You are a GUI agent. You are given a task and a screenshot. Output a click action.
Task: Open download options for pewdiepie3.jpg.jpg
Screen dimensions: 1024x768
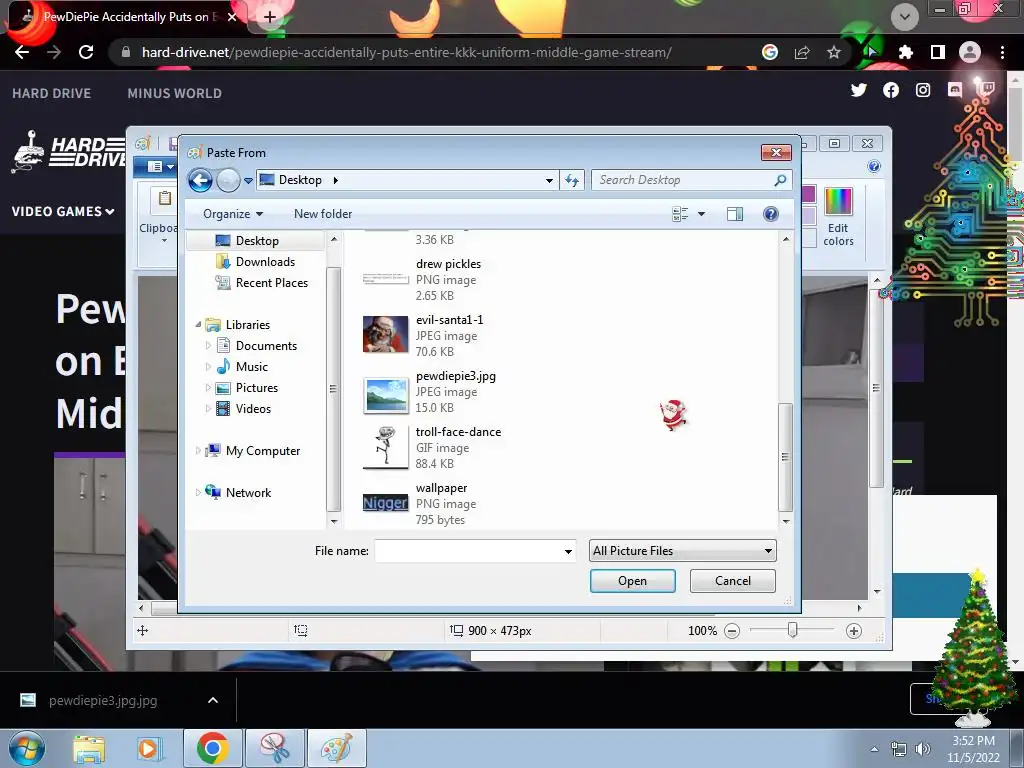pyautogui.click(x=213, y=700)
